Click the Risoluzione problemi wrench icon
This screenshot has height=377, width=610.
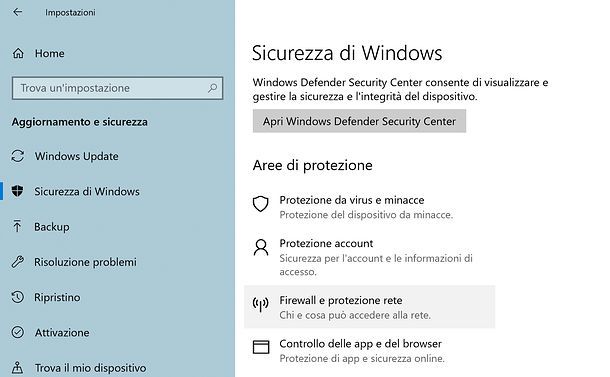[x=18, y=262]
